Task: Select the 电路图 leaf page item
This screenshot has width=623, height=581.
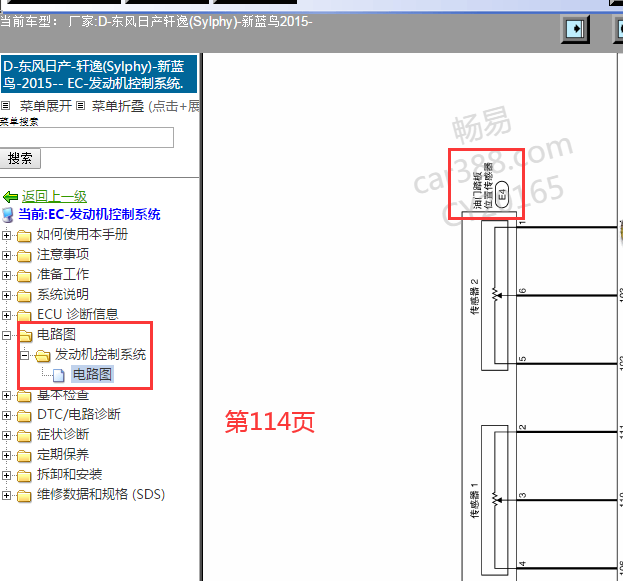Action: point(92,375)
